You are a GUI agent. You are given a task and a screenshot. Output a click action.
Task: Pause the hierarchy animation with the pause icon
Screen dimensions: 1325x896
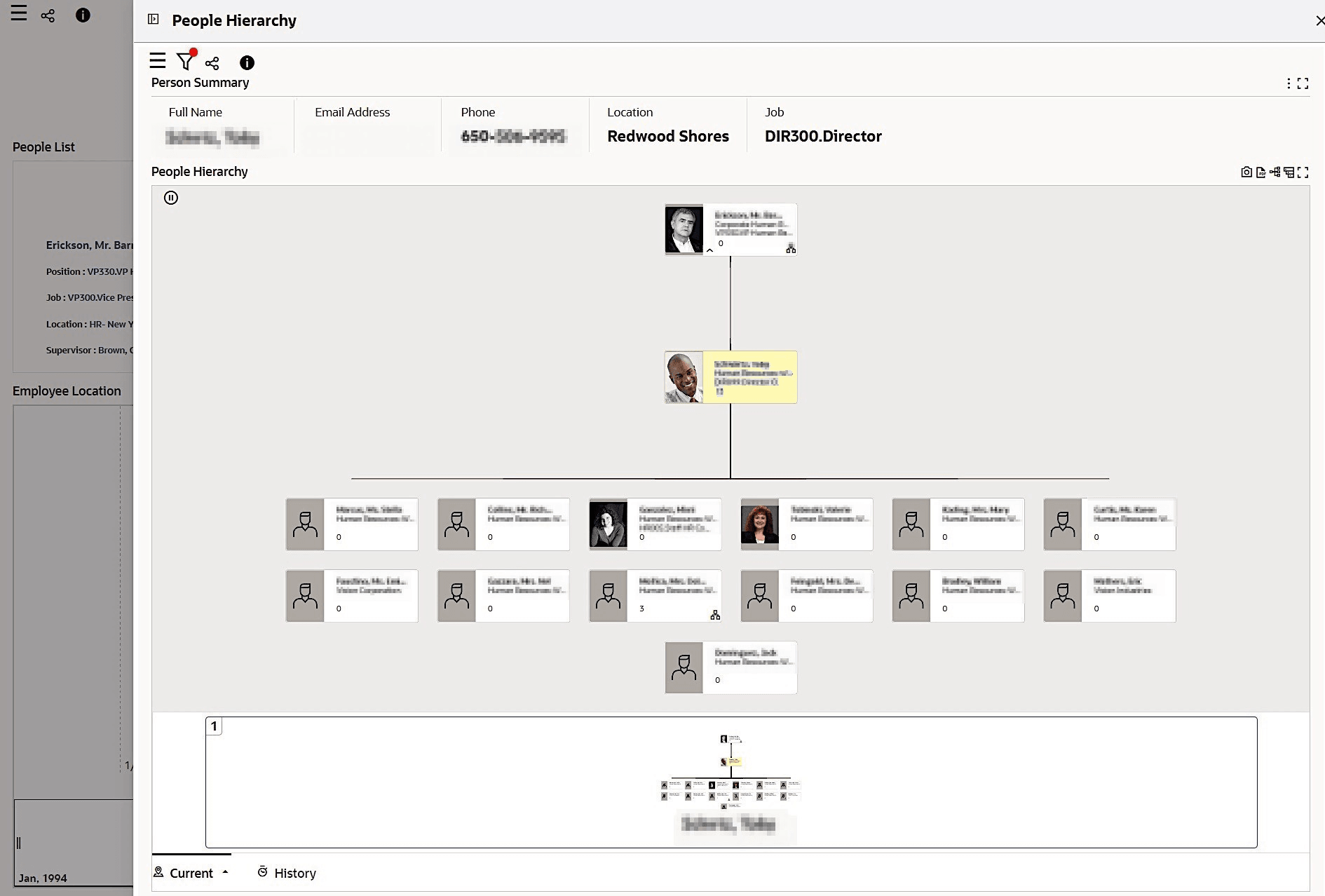pos(171,198)
